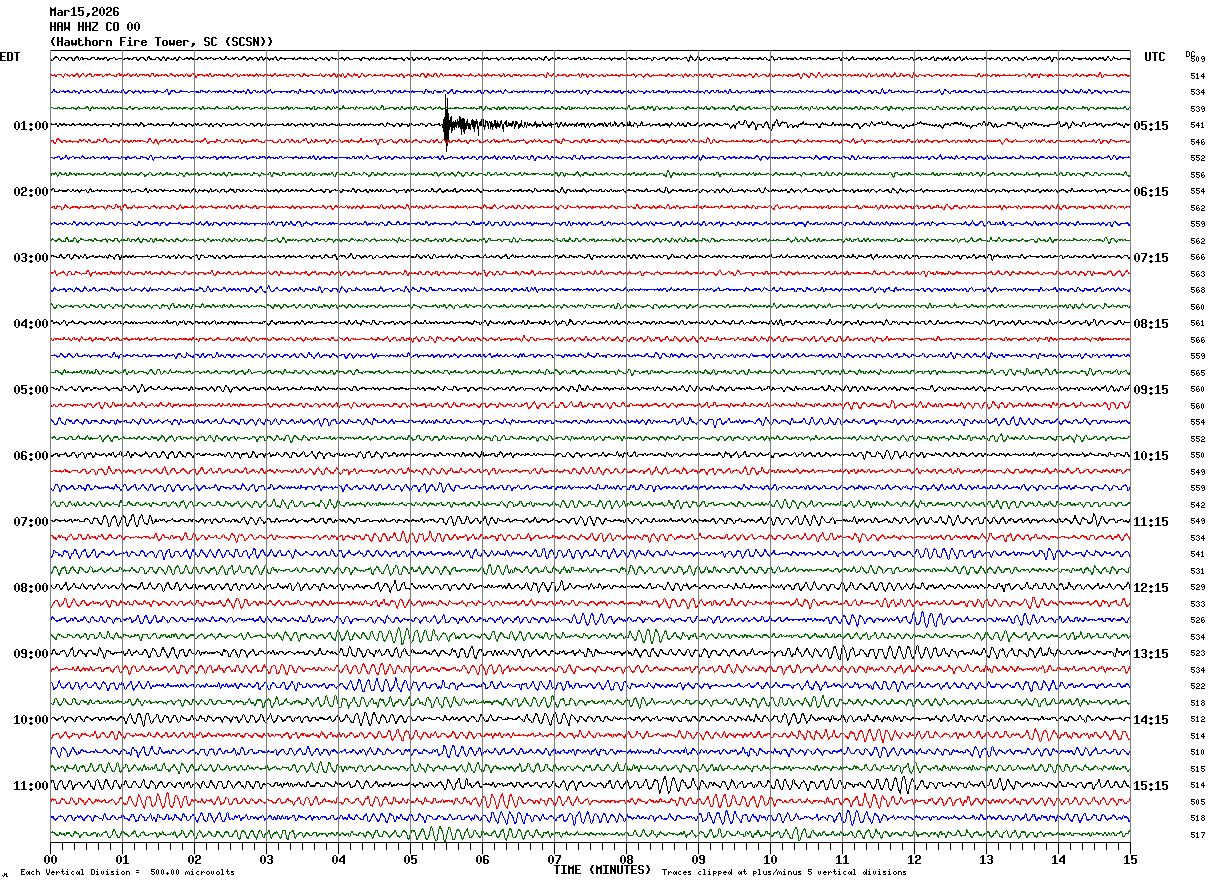The height and width of the screenshot is (886, 1210).
Task: Click minute tick label 13 on time axis
Action: pyautogui.click(x=986, y=859)
